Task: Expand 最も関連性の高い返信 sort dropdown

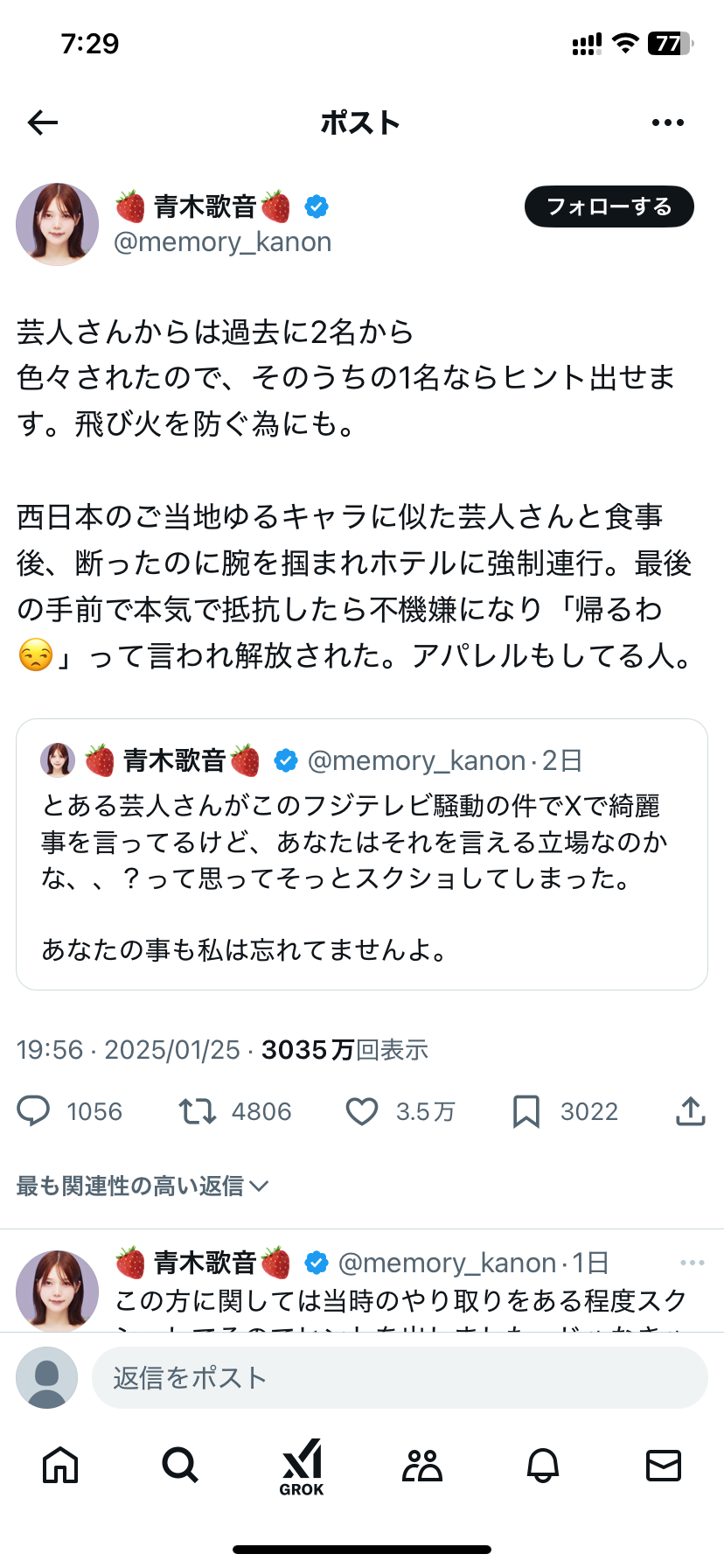Action: tap(143, 1186)
